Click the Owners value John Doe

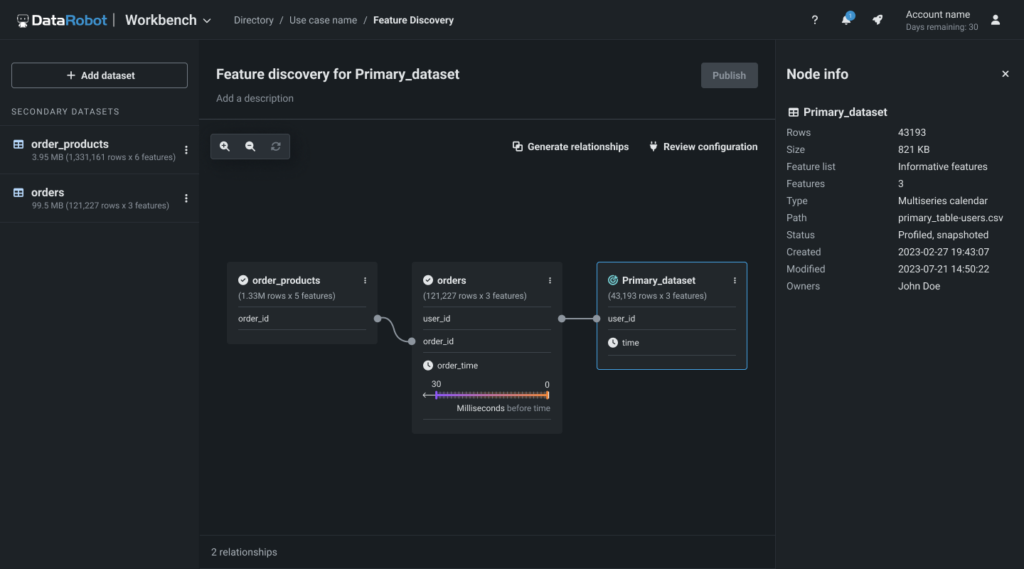pyautogui.click(x=919, y=286)
